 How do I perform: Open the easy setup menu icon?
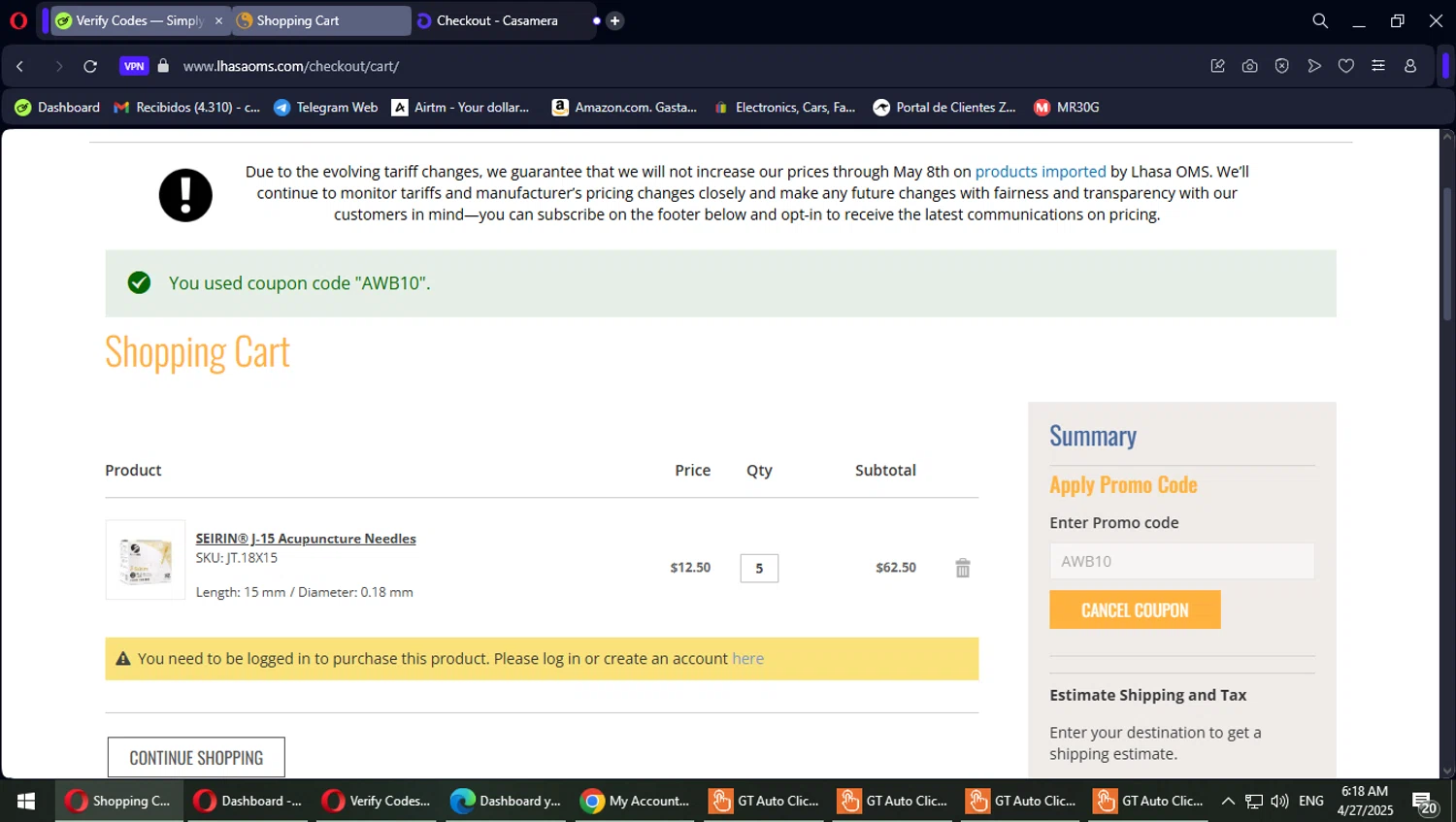click(1378, 66)
